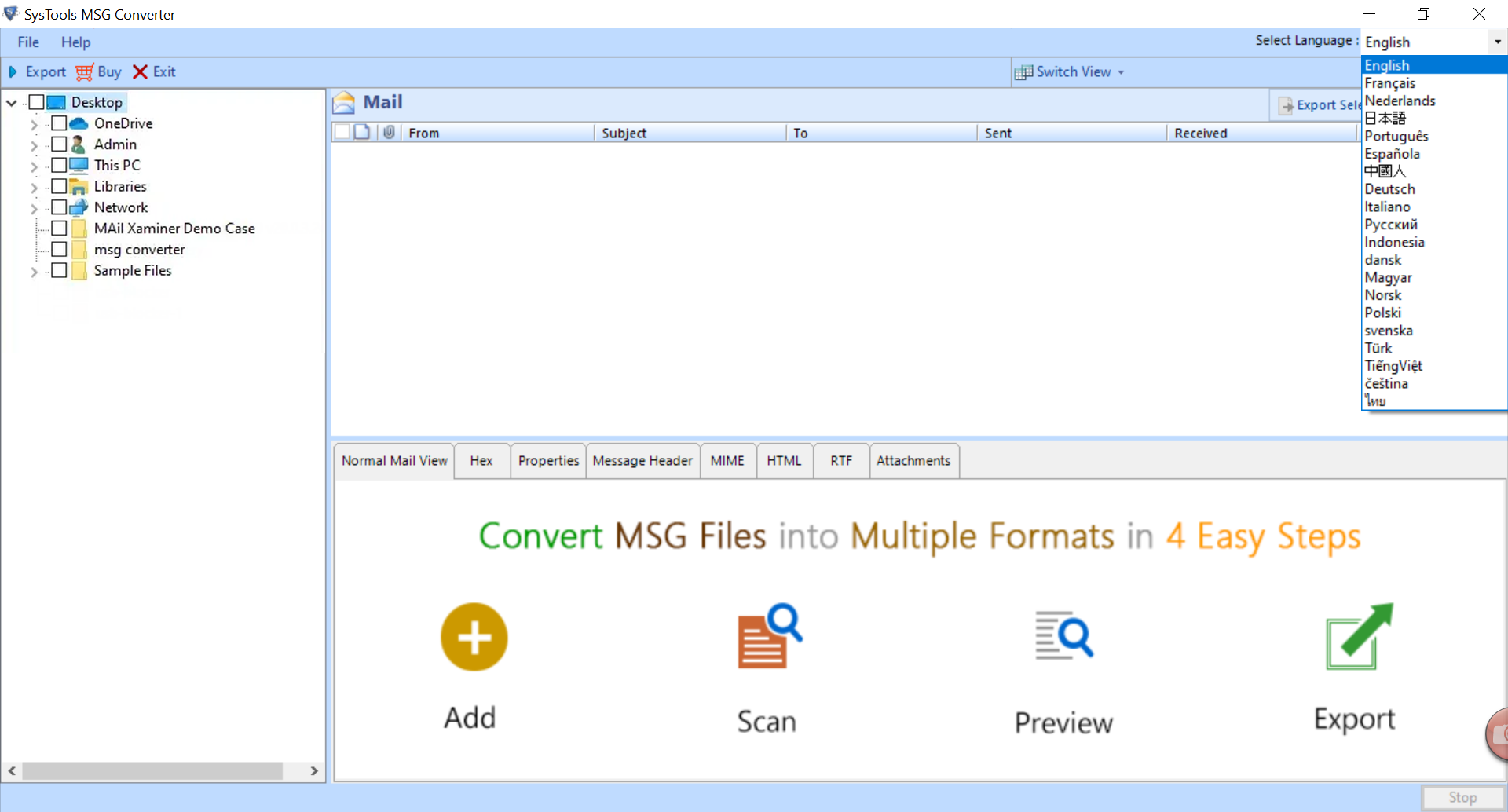This screenshot has height=812, width=1508.
Task: Click the orange Scan document icon
Action: (x=770, y=636)
